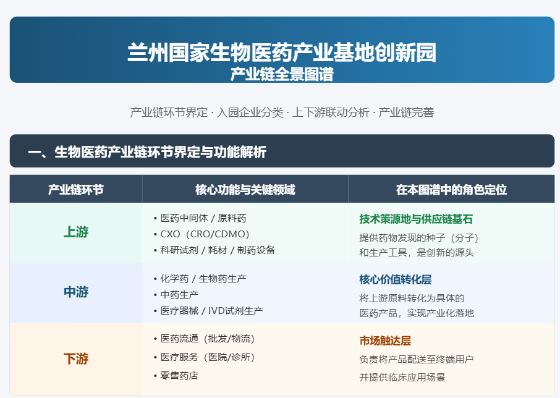
Task: Click bullet 医疗器械 / IVD试剂生产
Action: [208, 311]
